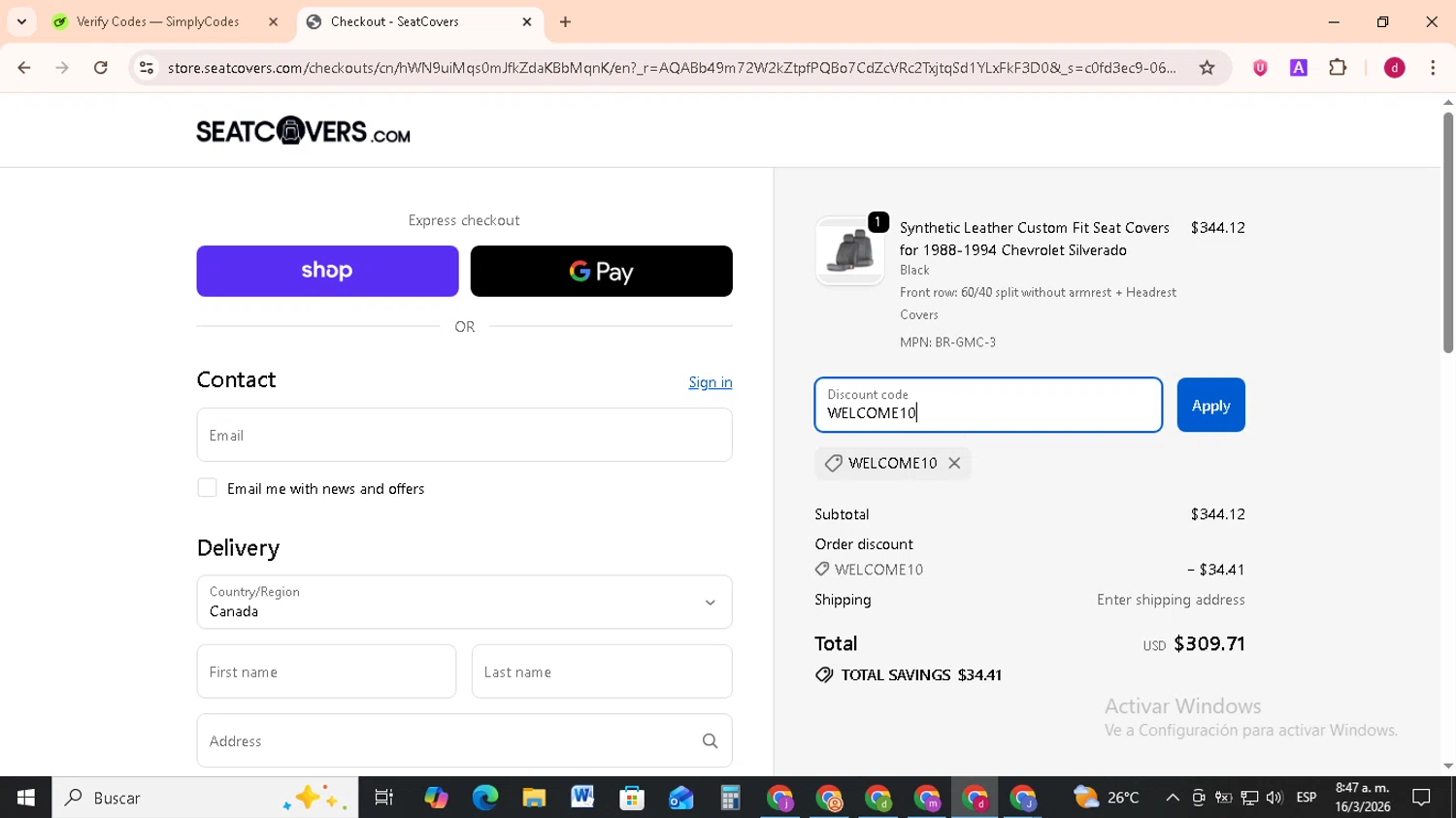Screen dimensions: 1456x818
Task: Focus the Discount code input
Action: point(988,405)
